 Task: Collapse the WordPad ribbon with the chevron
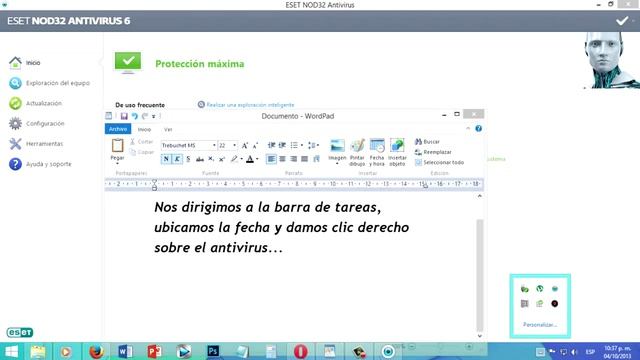coord(468,129)
